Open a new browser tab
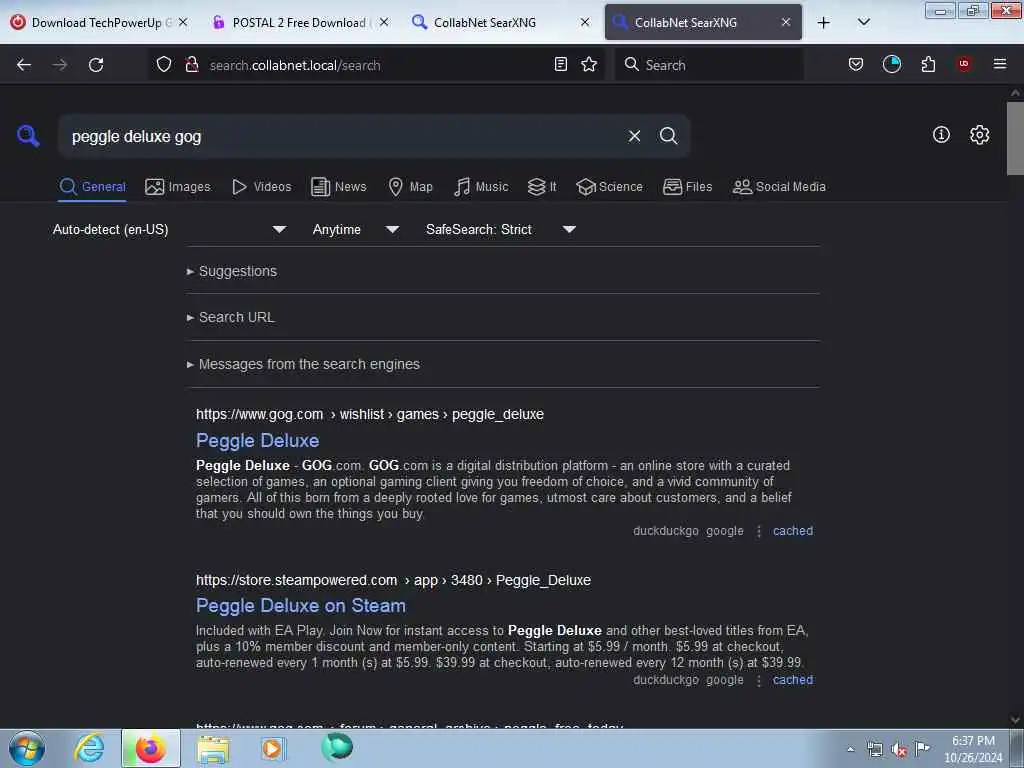This screenshot has width=1024, height=768. coord(824,22)
